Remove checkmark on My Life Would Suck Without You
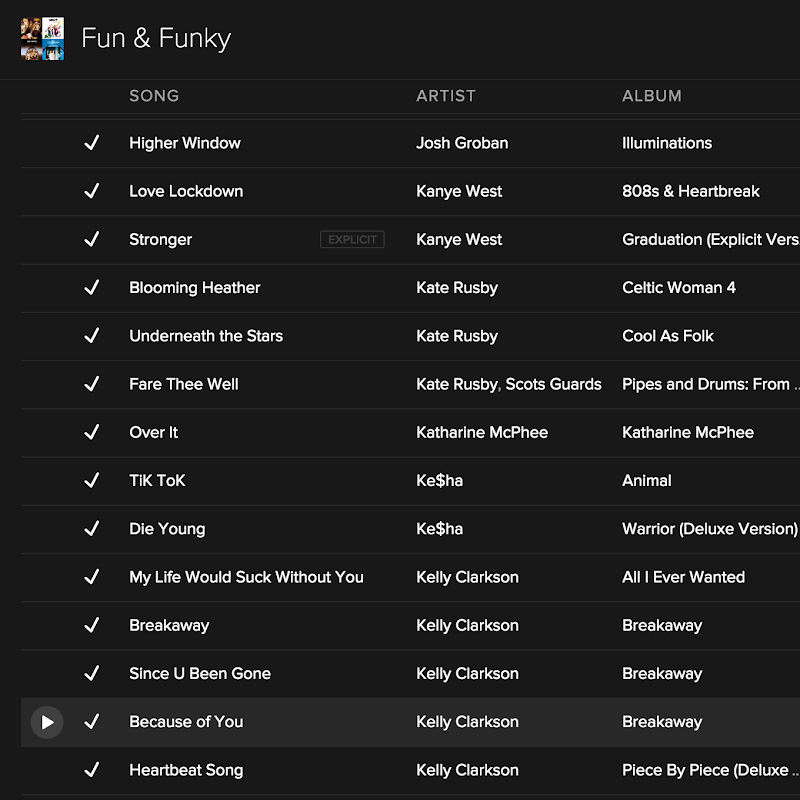The image size is (800, 800). click(92, 577)
